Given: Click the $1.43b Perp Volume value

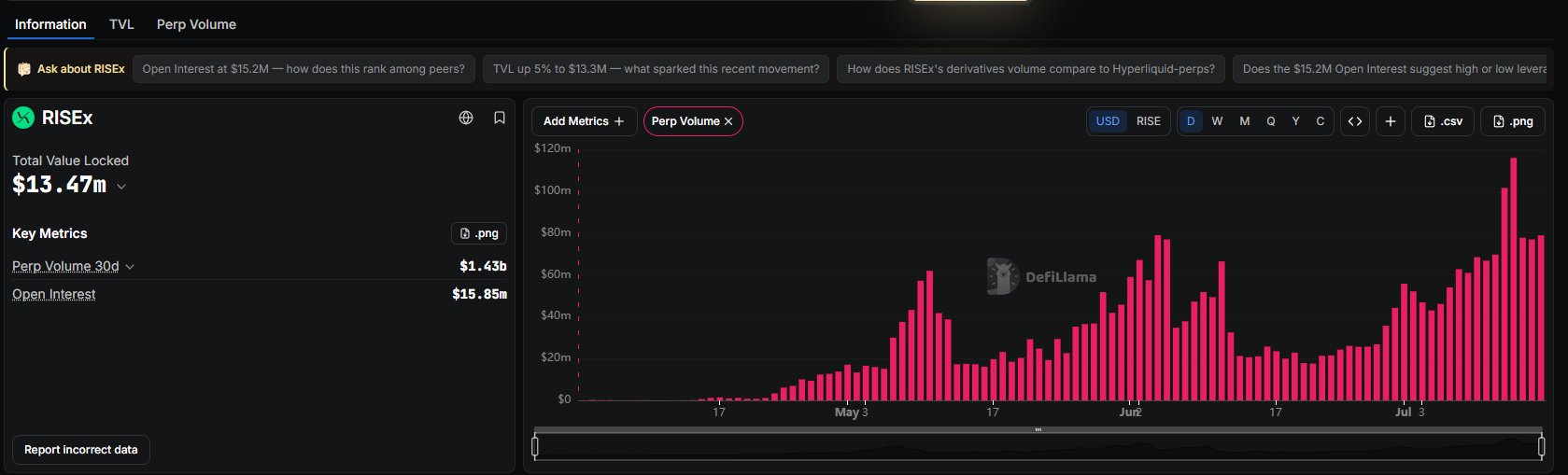Looking at the screenshot, I should pos(483,266).
